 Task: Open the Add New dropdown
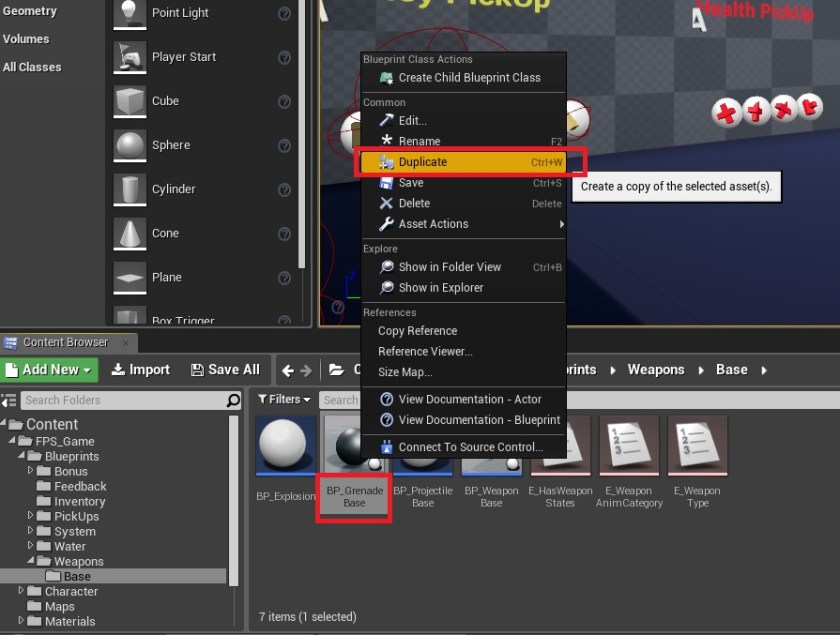coord(49,370)
